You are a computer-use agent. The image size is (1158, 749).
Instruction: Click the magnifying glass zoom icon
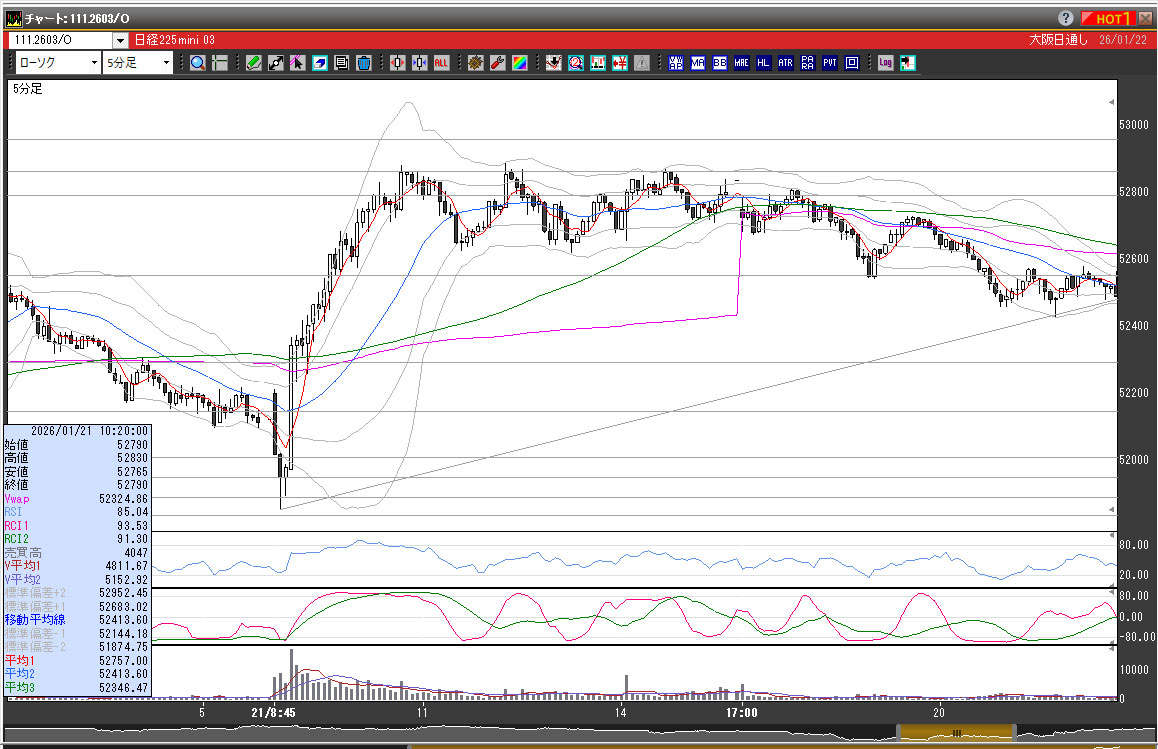(197, 63)
